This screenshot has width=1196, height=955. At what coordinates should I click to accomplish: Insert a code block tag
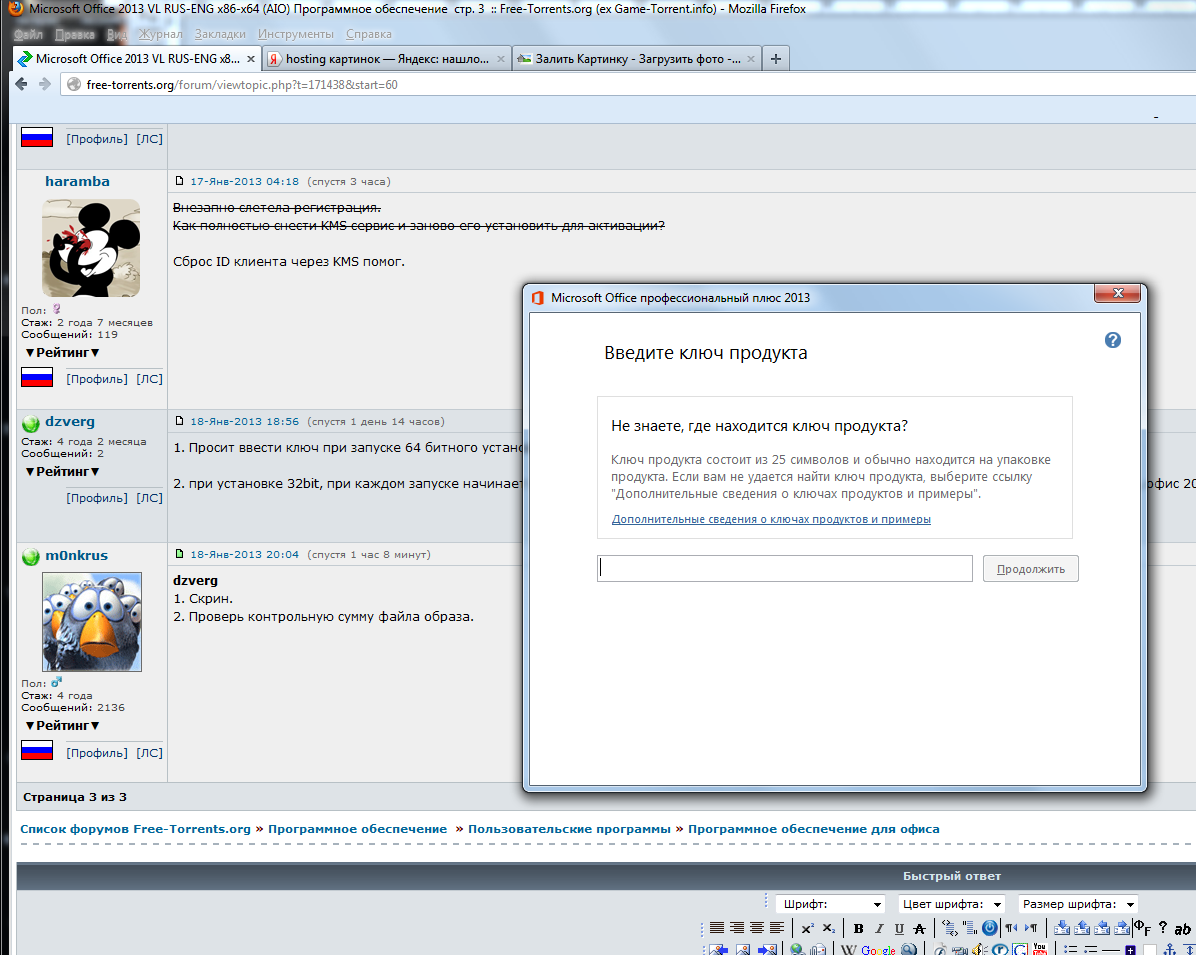950,928
